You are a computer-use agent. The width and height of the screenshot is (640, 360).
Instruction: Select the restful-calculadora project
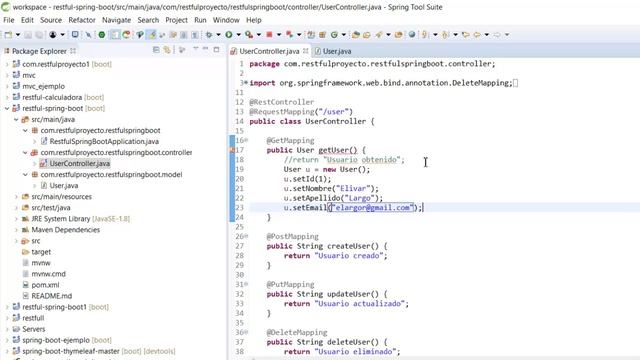(x=52, y=98)
